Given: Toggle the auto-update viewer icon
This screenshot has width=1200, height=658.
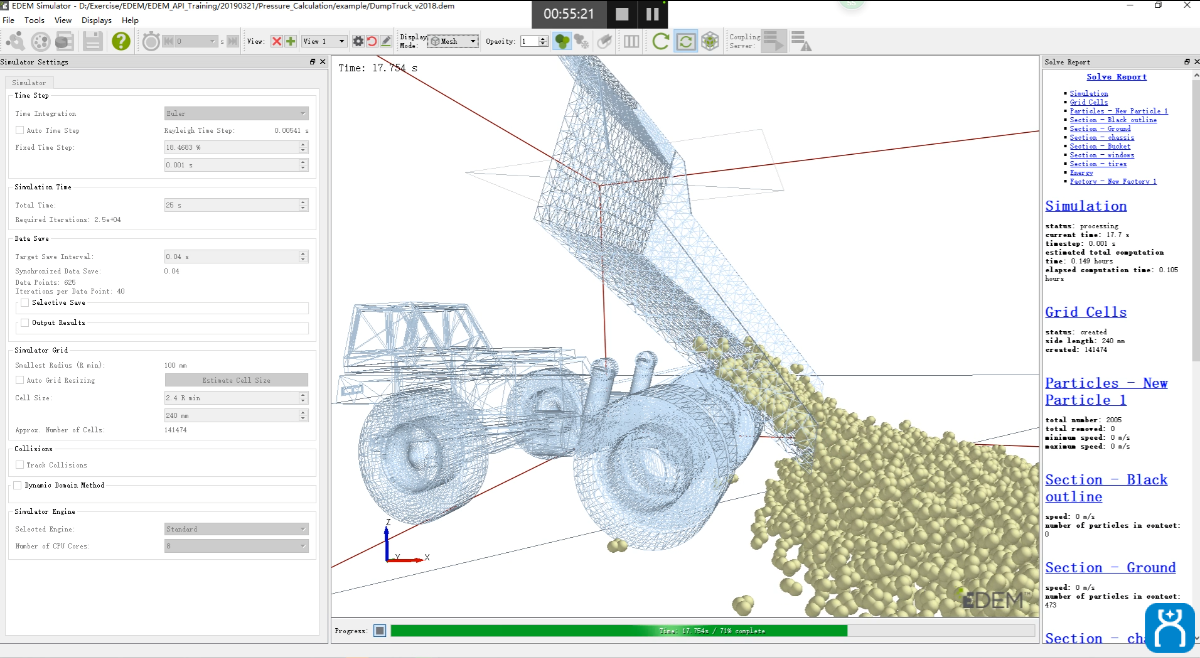Looking at the screenshot, I should click(x=685, y=41).
